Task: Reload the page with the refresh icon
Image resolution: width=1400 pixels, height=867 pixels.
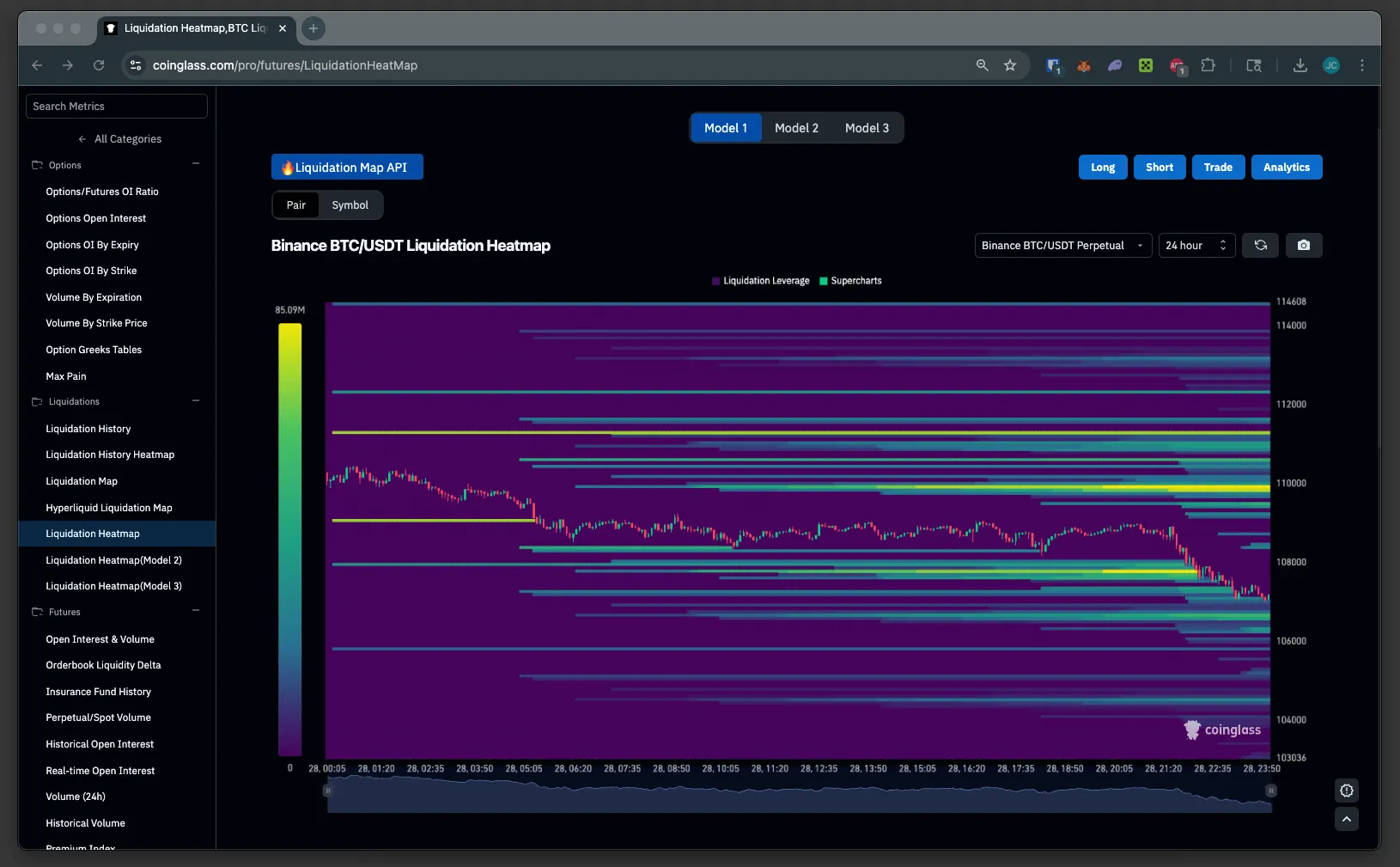Action: [x=99, y=65]
